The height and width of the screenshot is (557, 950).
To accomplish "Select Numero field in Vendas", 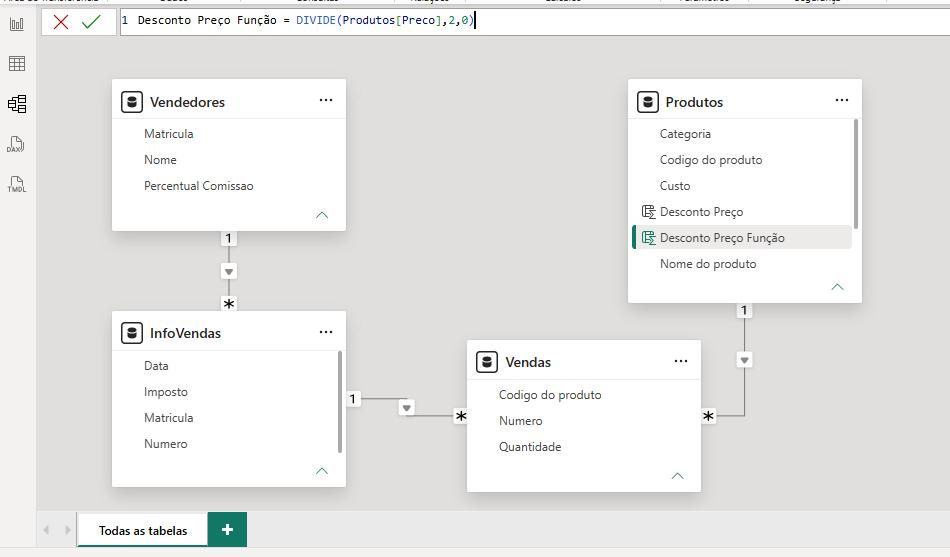I will click(520, 421).
